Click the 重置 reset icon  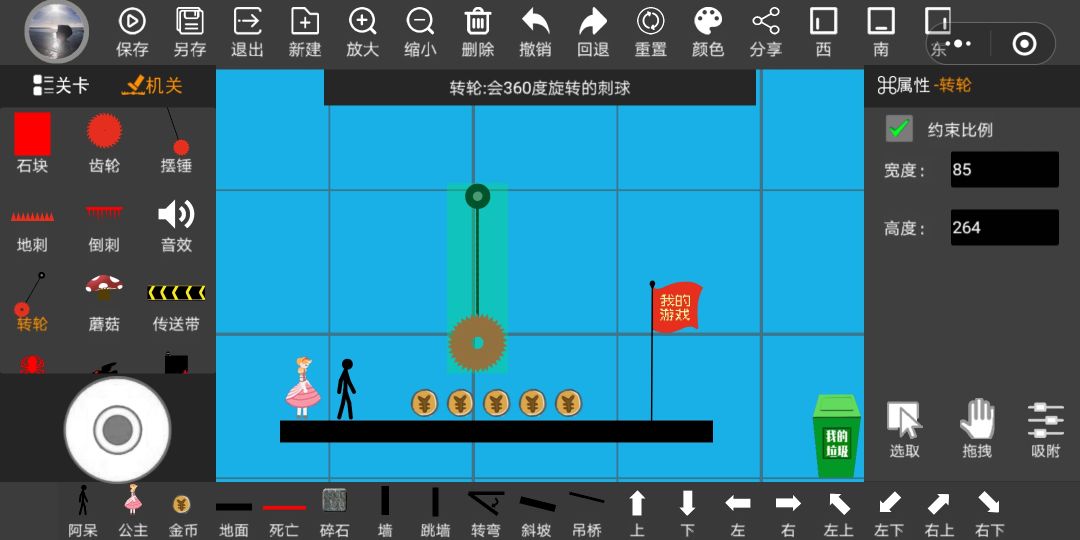pyautogui.click(x=650, y=21)
